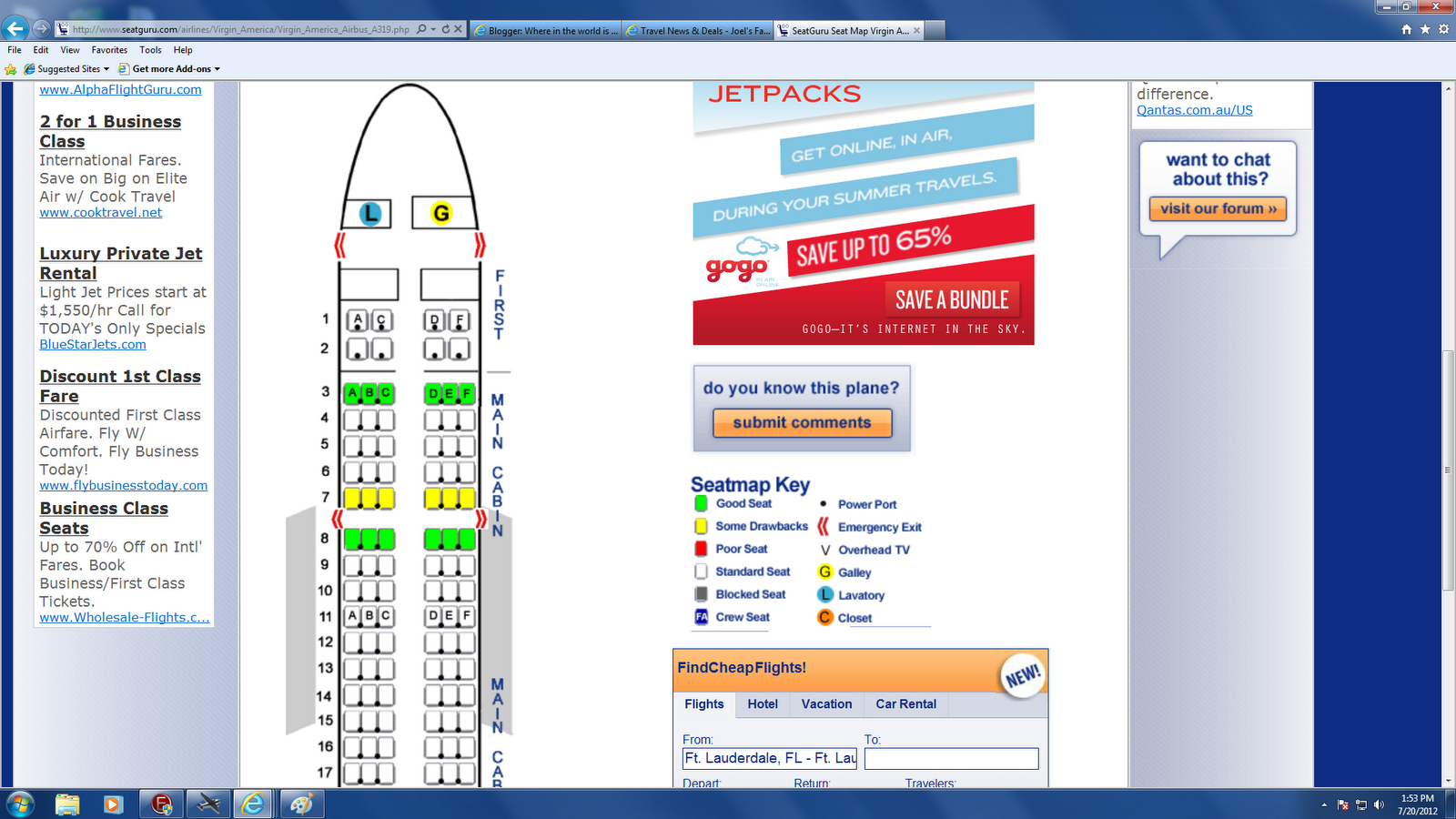Screen dimensions: 1456x819
Task: Open browser settings gear icon
Action: pos(1443,29)
